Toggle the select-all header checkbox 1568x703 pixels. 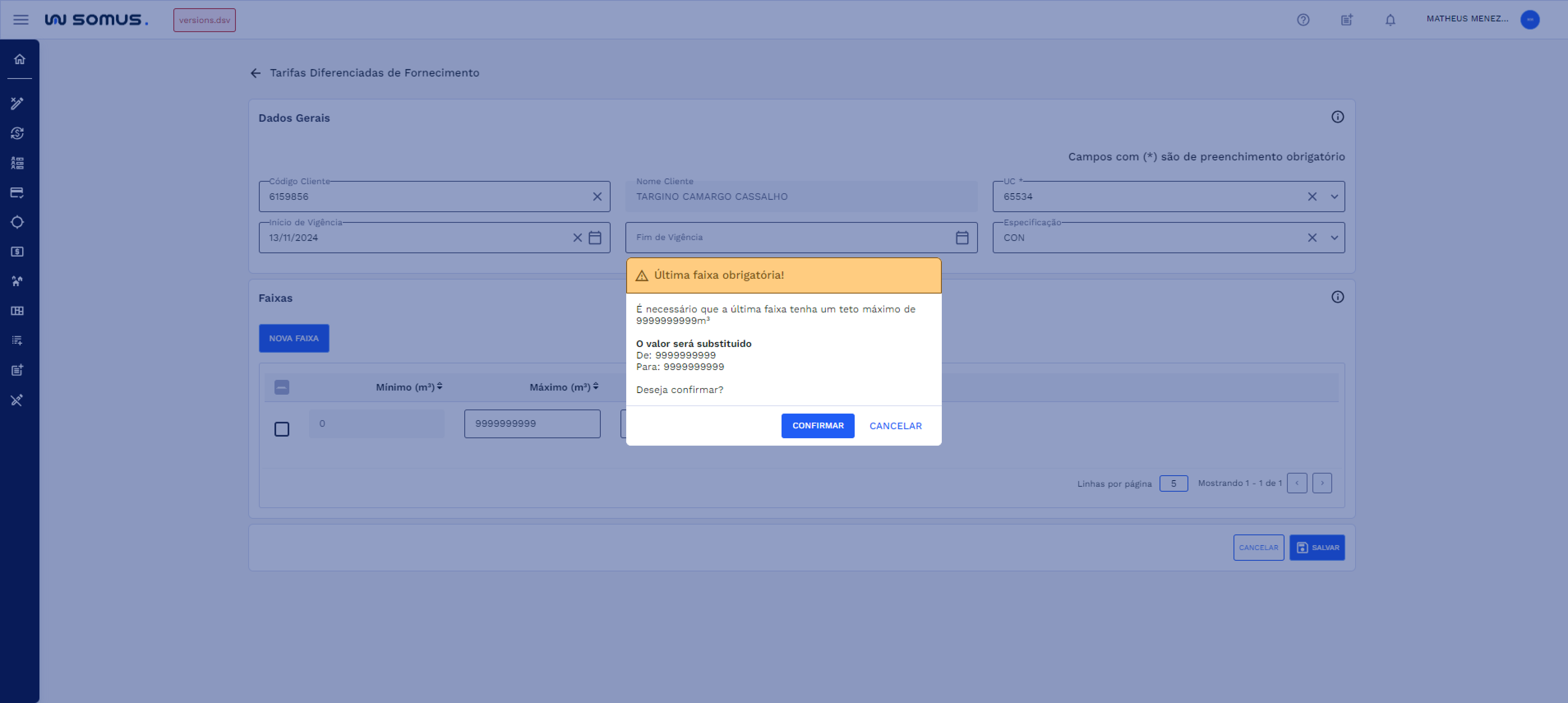tap(282, 387)
